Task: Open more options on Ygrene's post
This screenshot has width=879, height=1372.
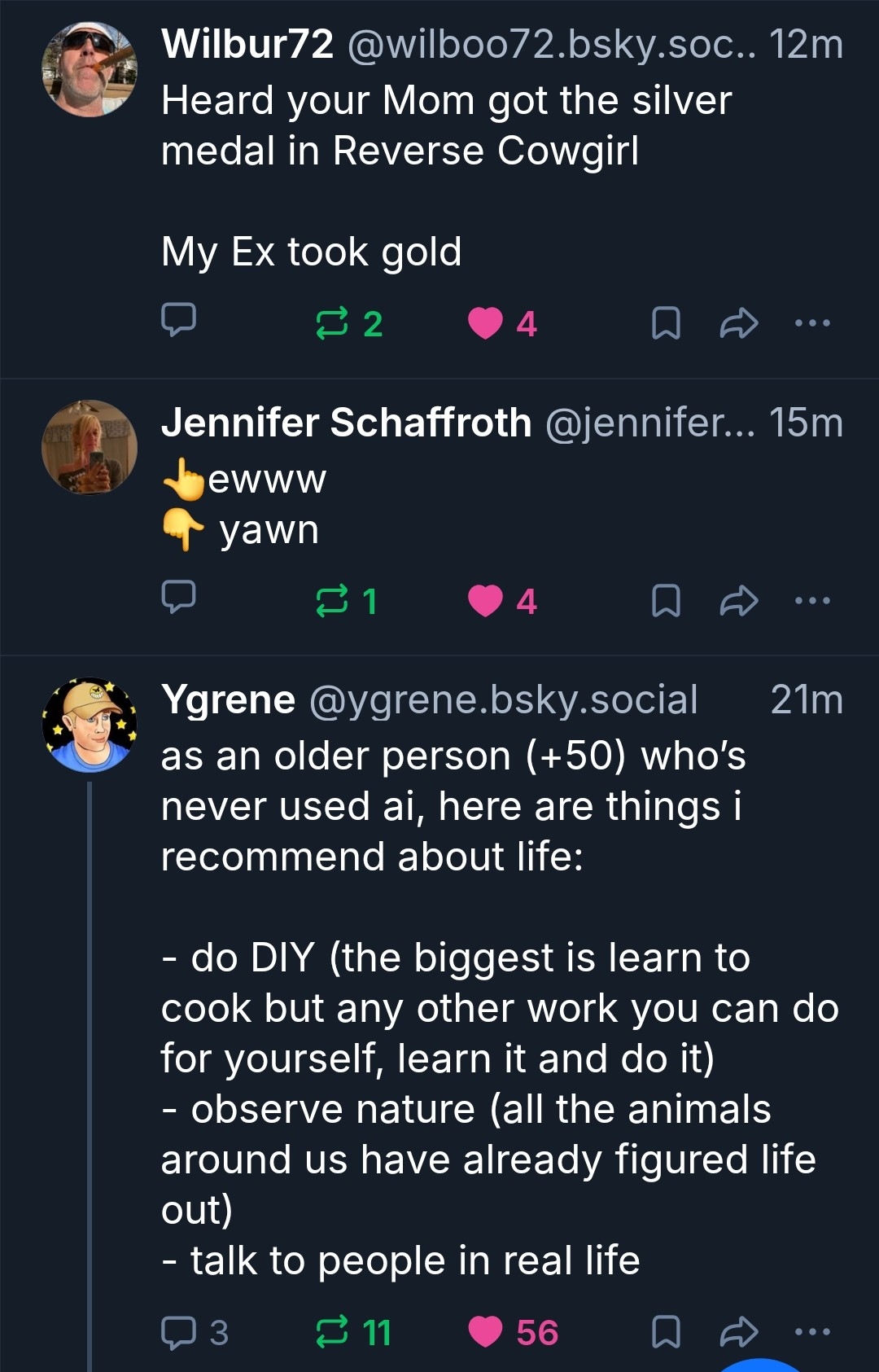Action: pyautogui.click(x=812, y=1332)
